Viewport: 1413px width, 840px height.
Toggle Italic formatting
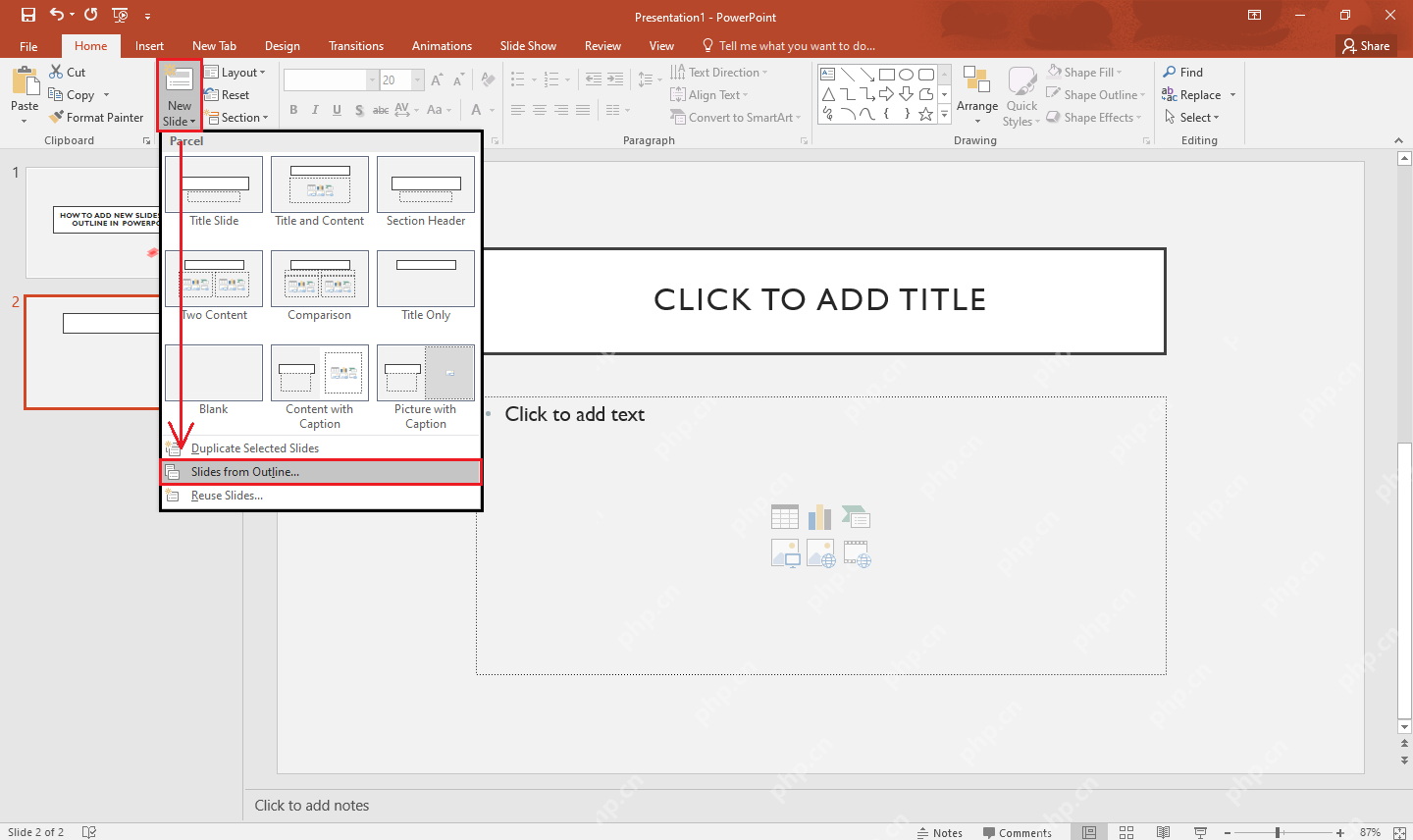click(315, 110)
